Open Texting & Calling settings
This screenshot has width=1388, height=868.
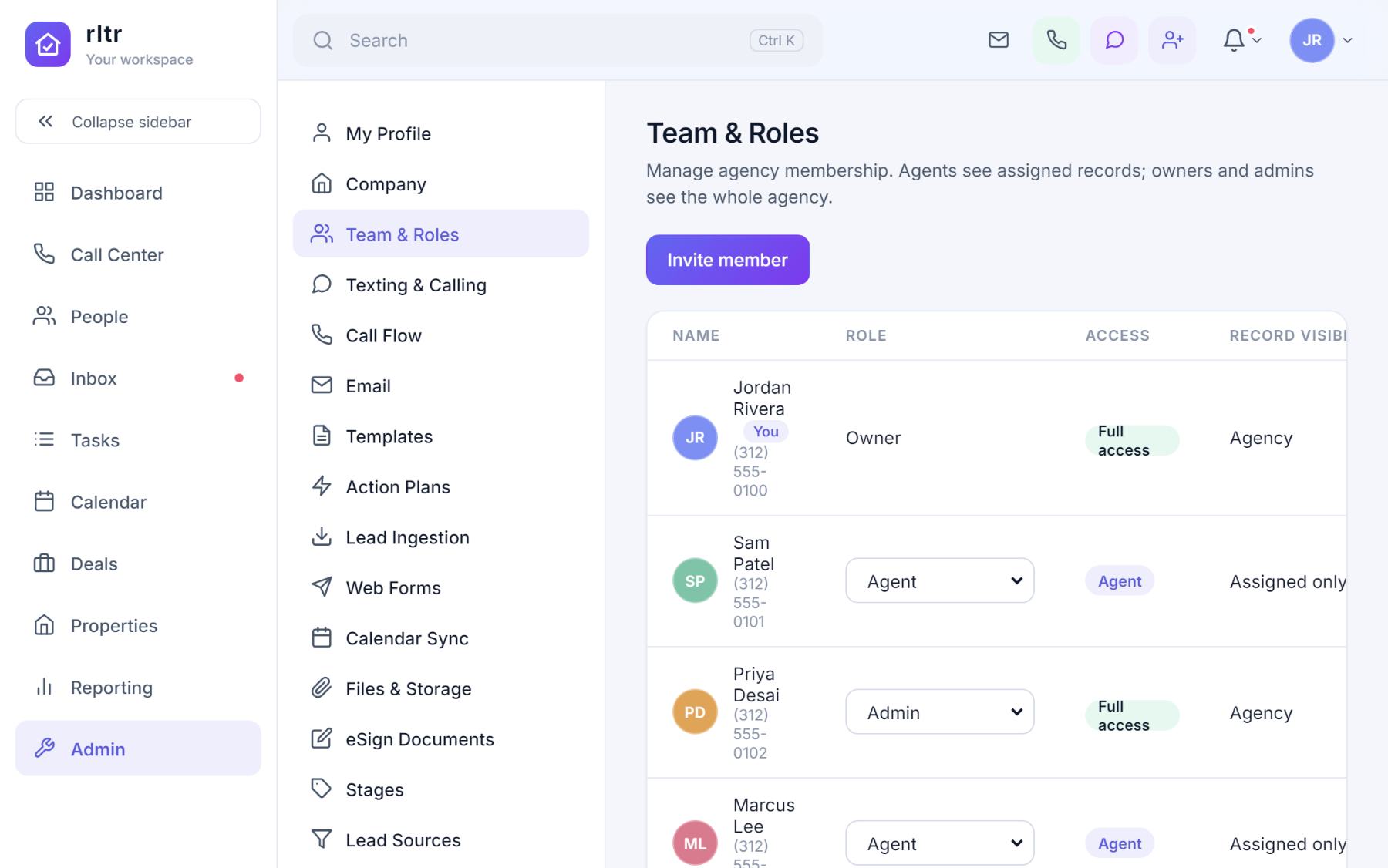click(x=441, y=284)
